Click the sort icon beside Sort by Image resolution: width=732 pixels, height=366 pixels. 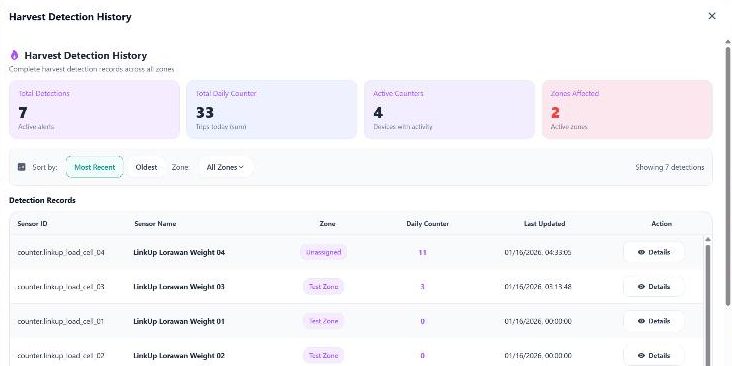coord(21,167)
